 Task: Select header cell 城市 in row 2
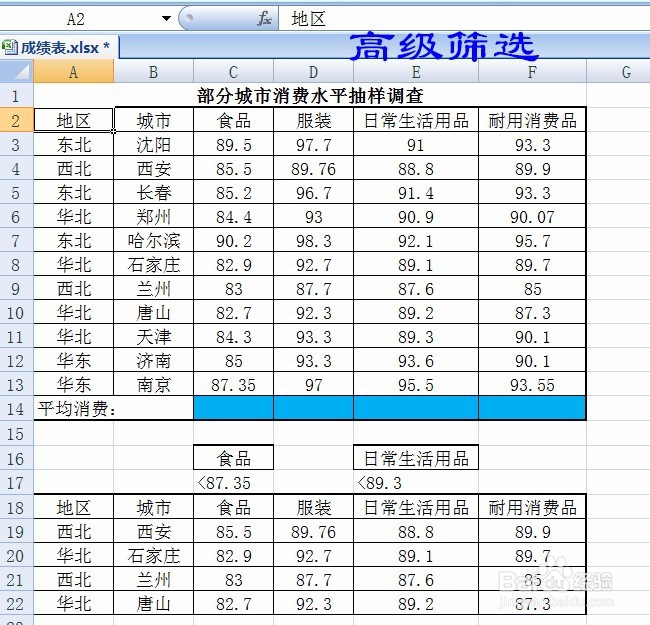click(x=153, y=121)
